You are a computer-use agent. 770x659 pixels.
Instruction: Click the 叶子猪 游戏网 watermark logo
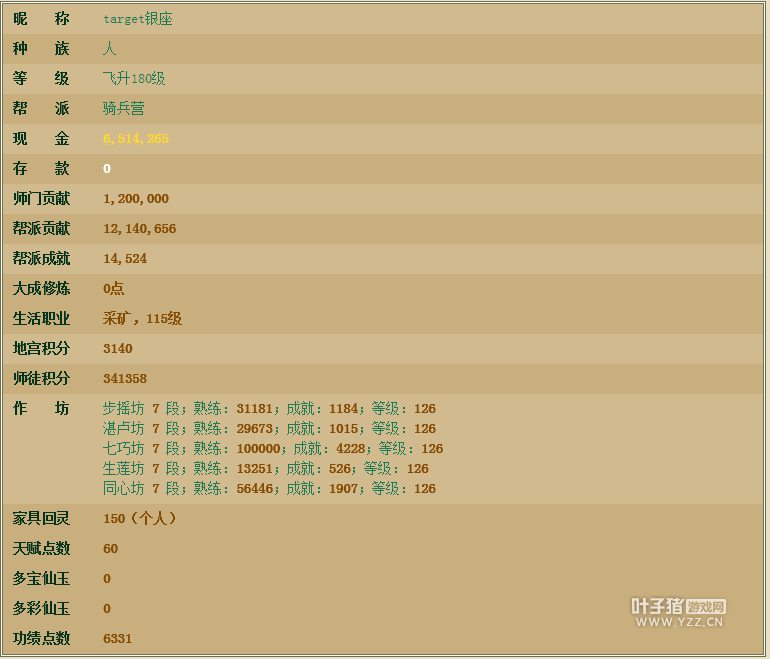coord(678,606)
